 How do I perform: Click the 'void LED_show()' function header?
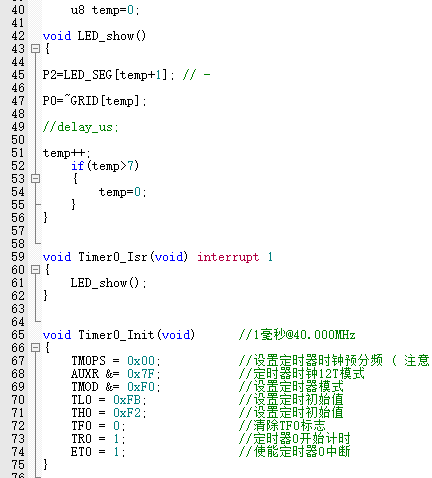(94, 36)
